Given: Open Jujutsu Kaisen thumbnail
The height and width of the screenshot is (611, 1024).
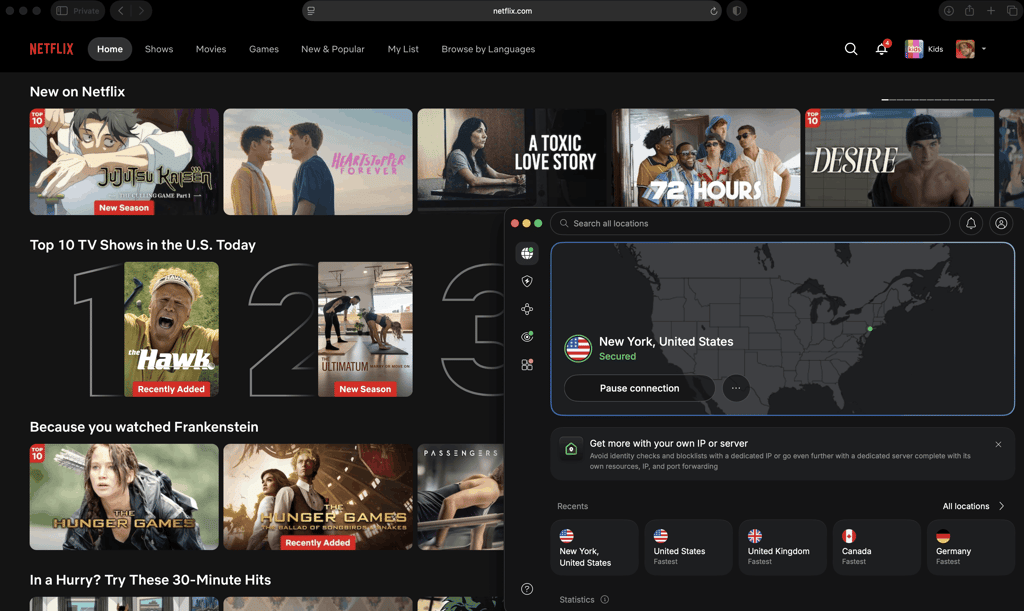Looking at the screenshot, I should (x=124, y=161).
